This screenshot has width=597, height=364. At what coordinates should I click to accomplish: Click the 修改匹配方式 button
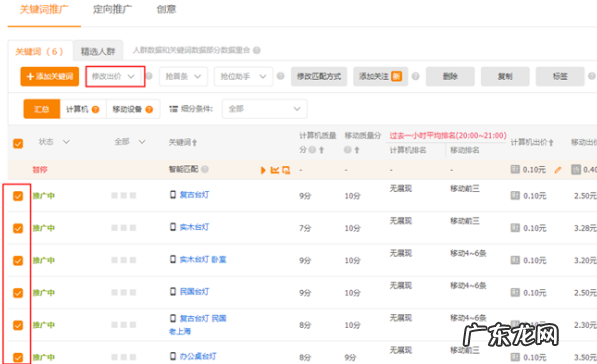click(319, 77)
